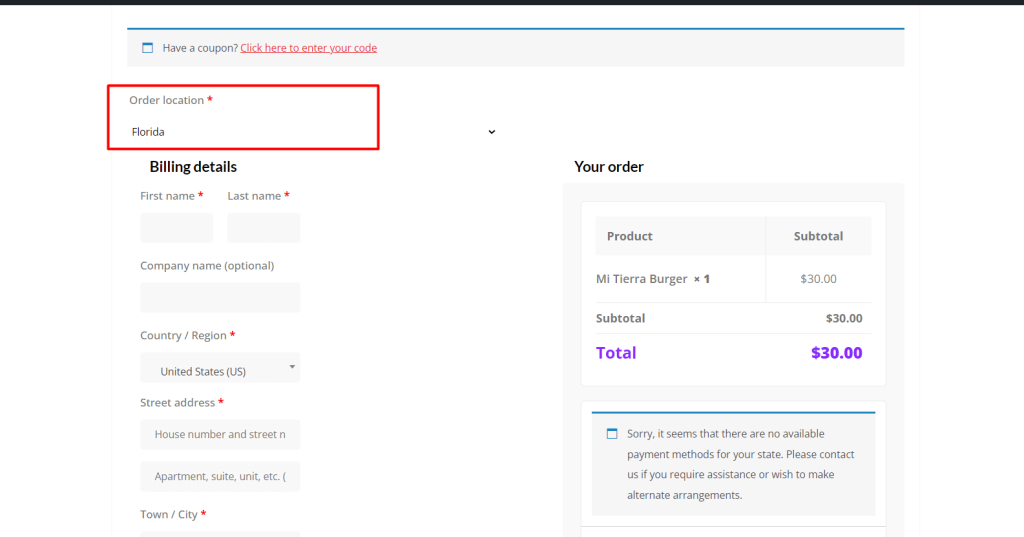Focus the First name input field
This screenshot has height=537, width=1024.
176,227
